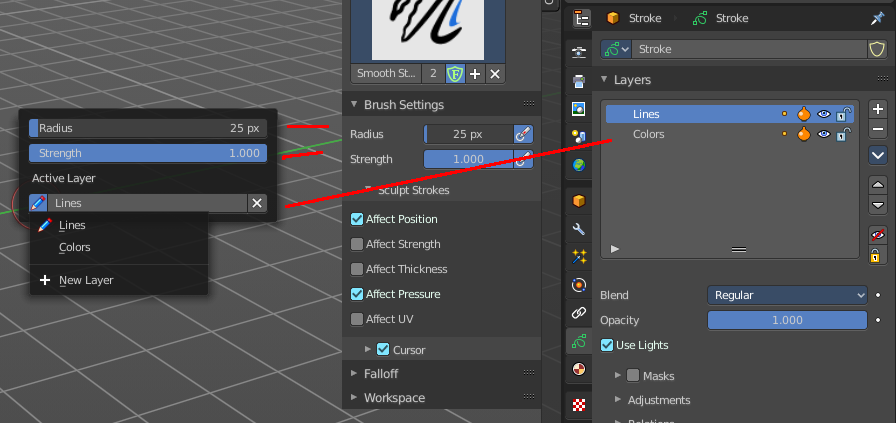Toggle pressure sensitivity icon beside Strength field

(523, 159)
